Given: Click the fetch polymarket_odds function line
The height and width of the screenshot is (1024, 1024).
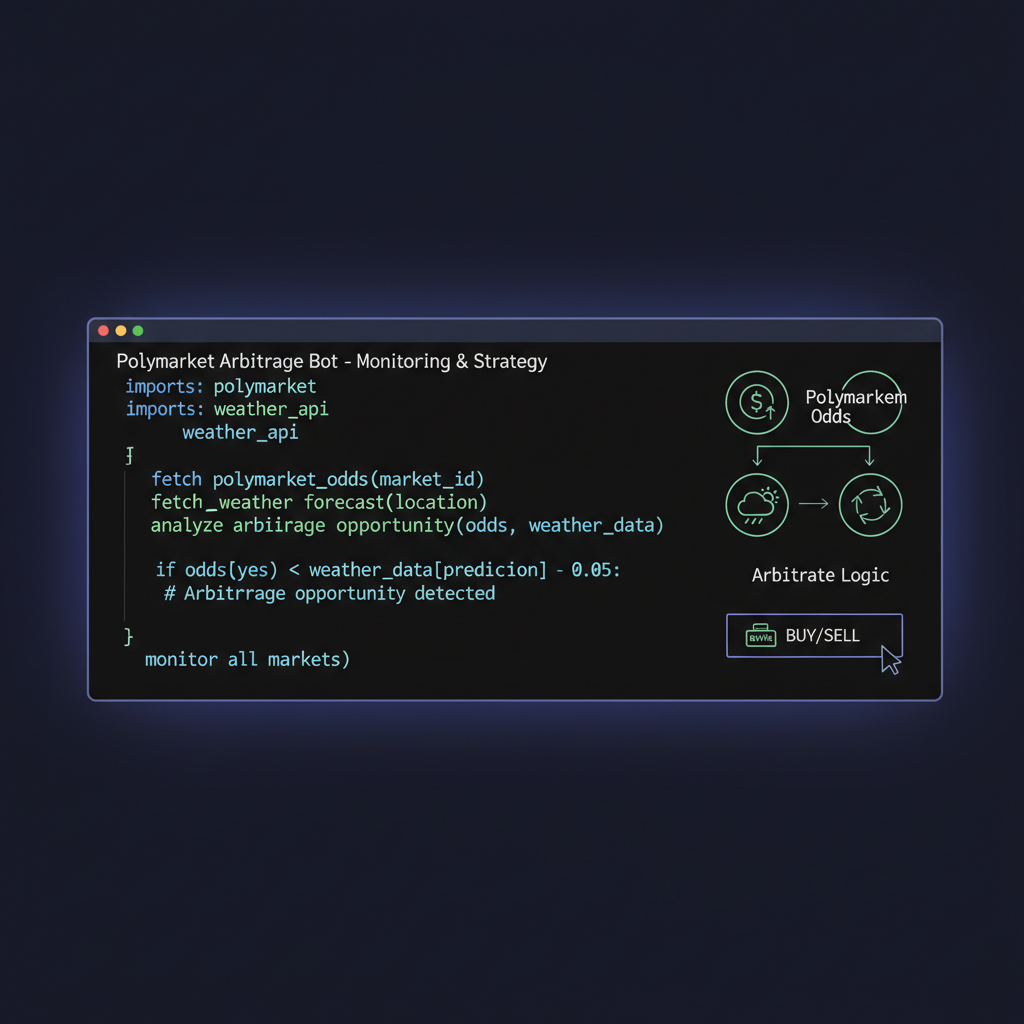Looking at the screenshot, I should 318,479.
